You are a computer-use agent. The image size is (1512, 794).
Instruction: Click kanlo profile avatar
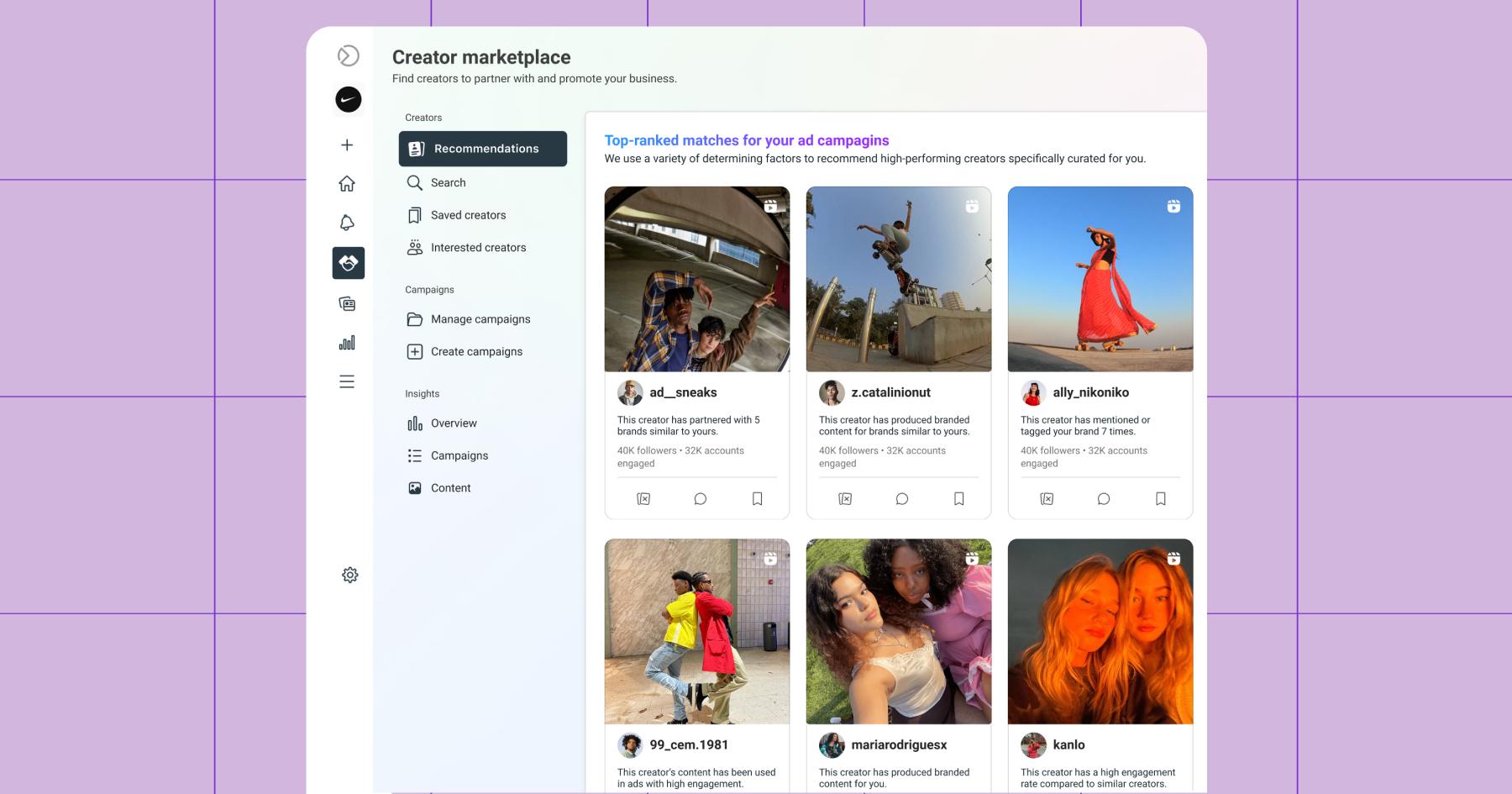coord(1033,744)
